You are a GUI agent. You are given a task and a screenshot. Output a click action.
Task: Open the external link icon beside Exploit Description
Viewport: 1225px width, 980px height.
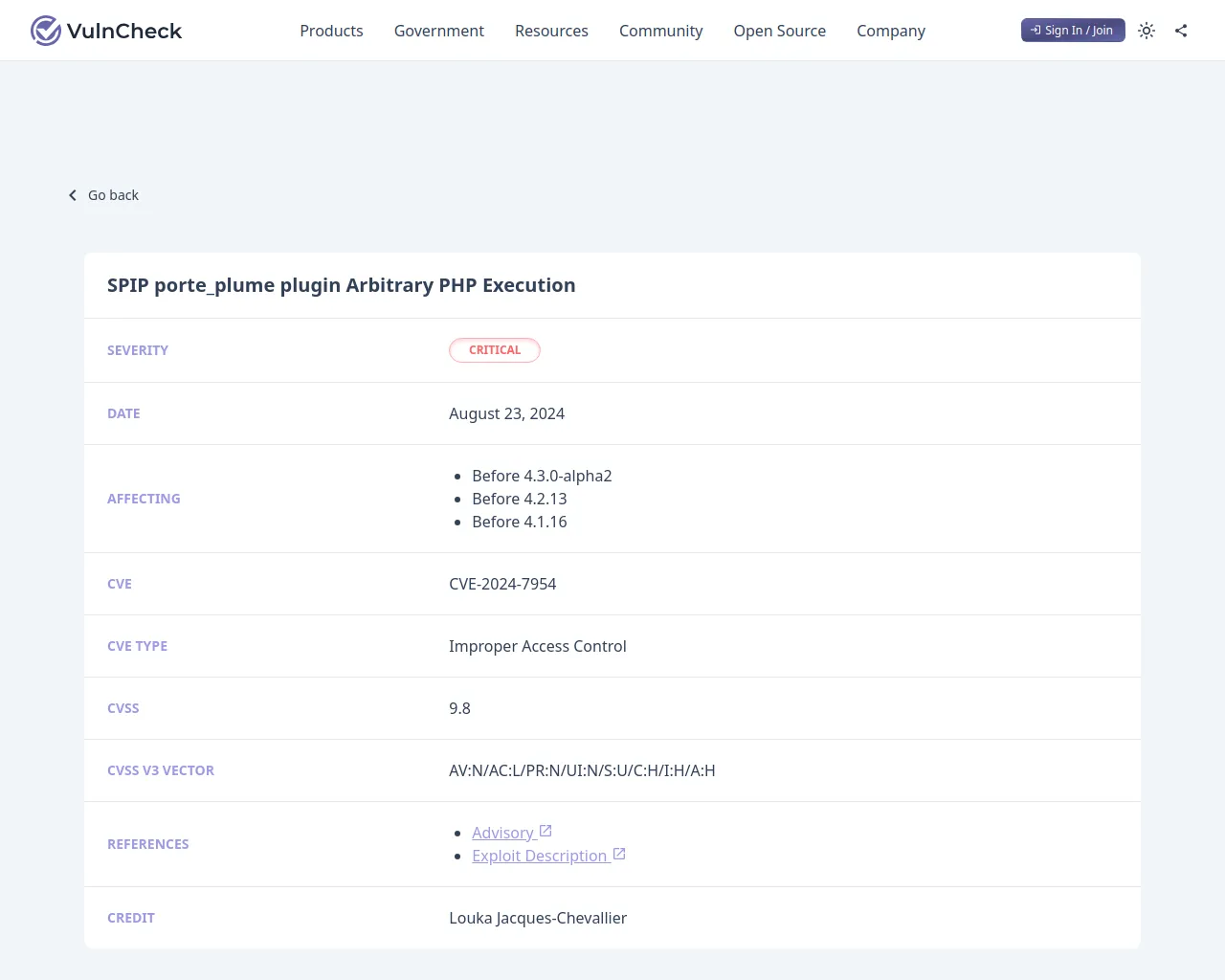pyautogui.click(x=619, y=854)
